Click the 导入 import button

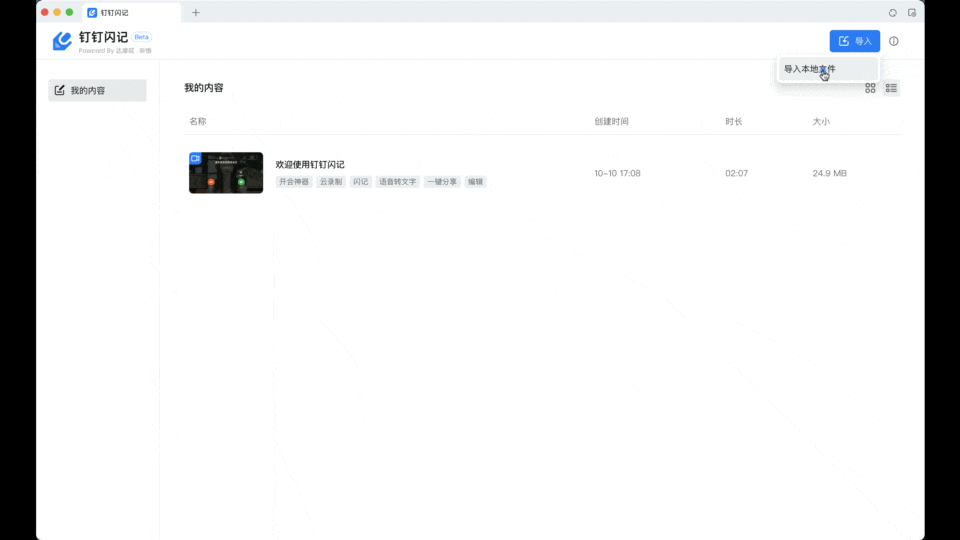pyautogui.click(x=855, y=41)
